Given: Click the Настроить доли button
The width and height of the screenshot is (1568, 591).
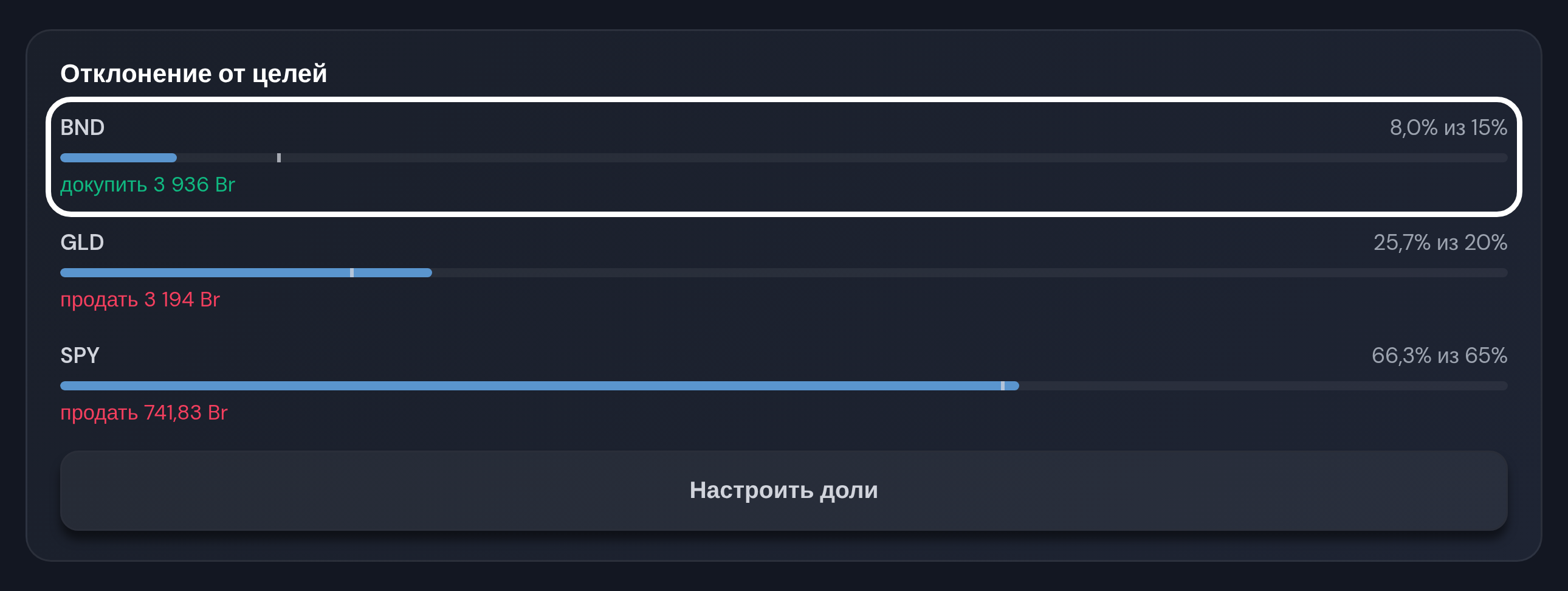Looking at the screenshot, I should click(x=783, y=491).
